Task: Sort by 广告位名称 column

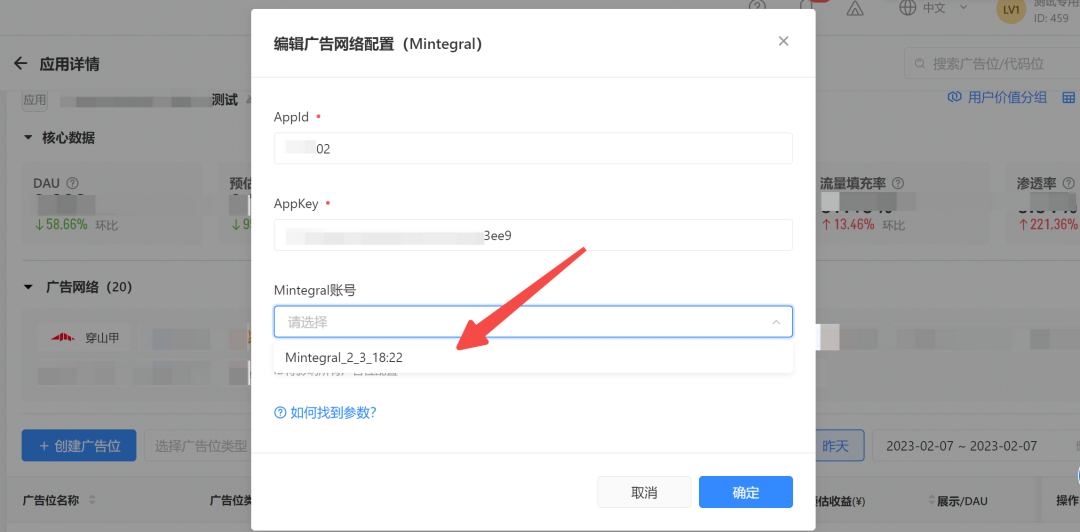Action: [92, 501]
